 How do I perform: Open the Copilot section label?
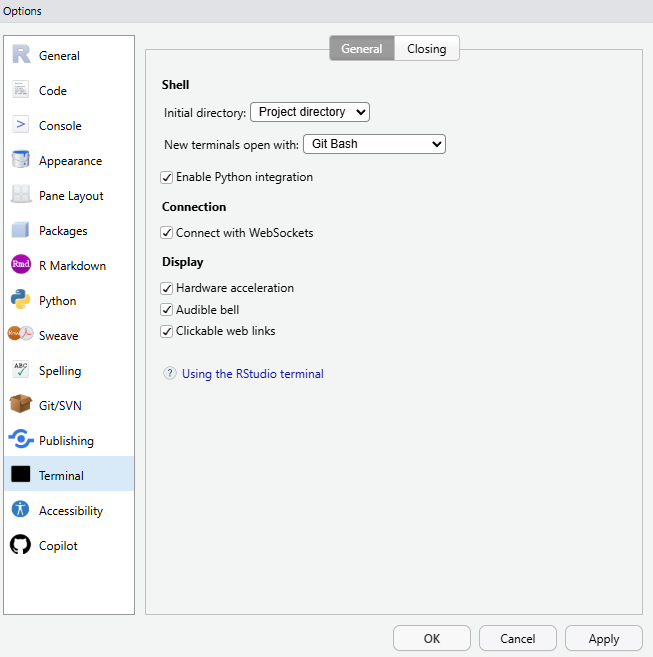tap(58, 546)
